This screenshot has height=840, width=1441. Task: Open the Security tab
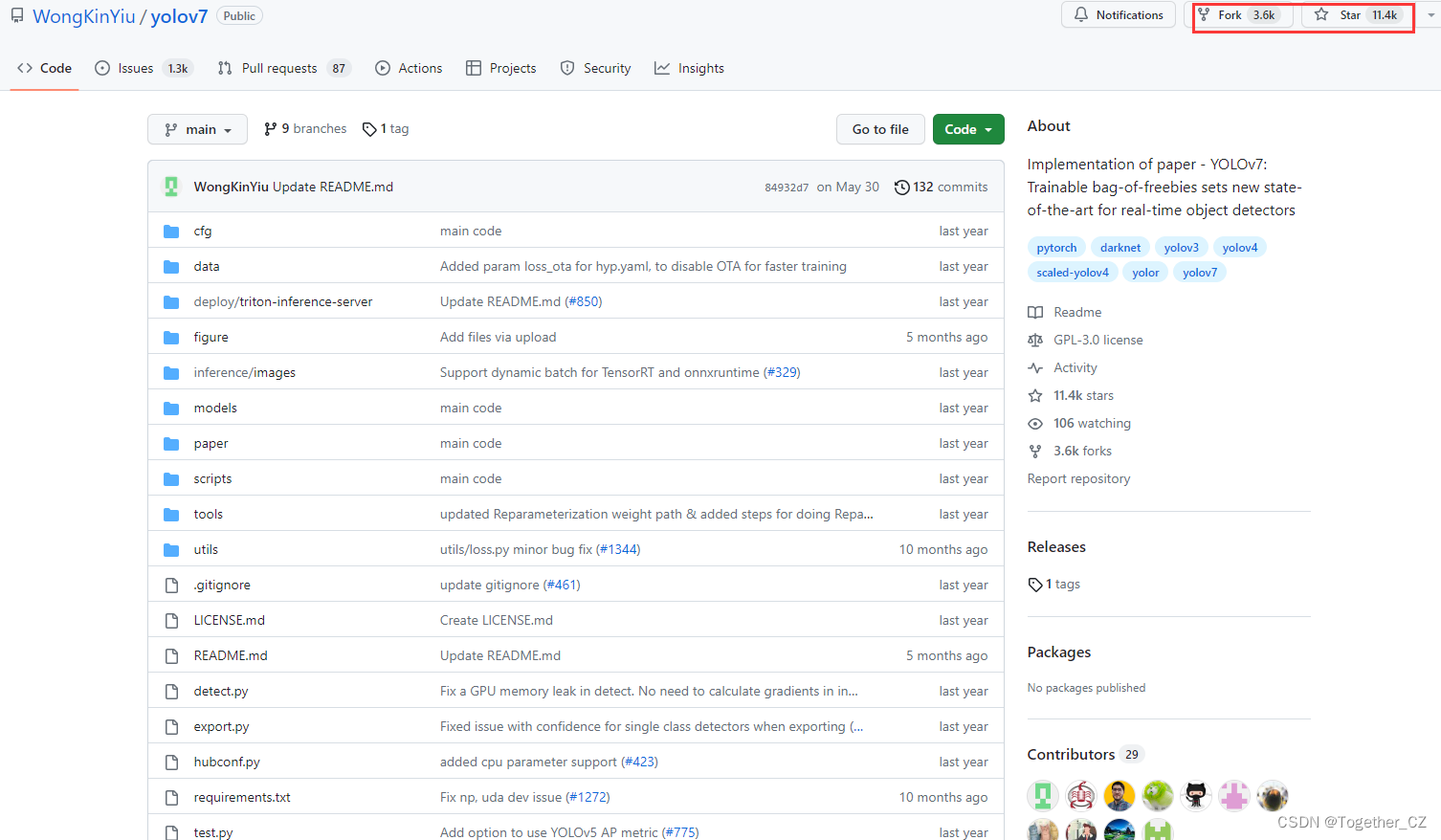coord(595,68)
